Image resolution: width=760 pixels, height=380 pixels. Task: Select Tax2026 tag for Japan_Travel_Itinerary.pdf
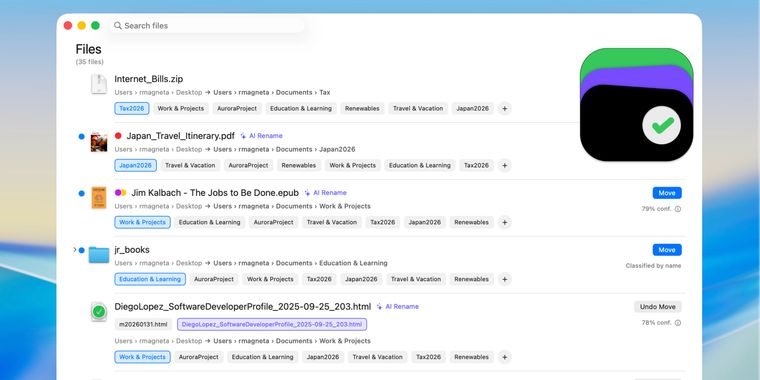point(476,165)
